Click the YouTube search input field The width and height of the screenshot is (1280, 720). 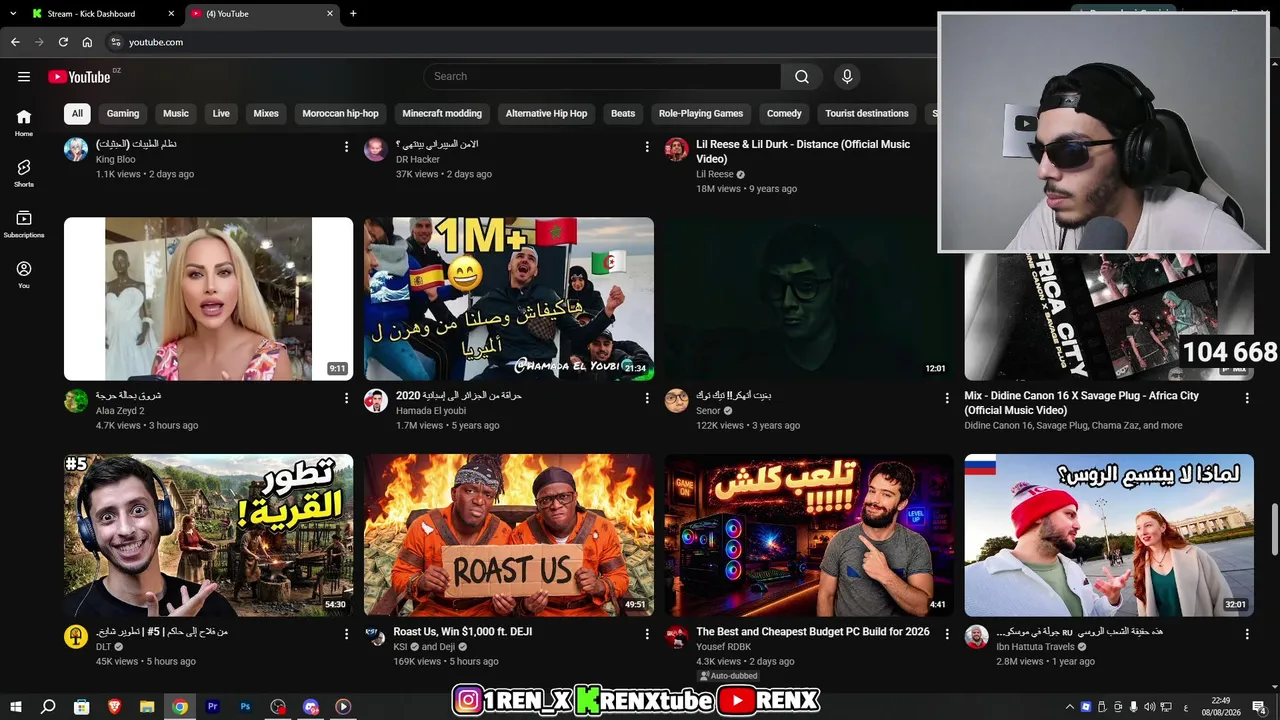point(602,77)
